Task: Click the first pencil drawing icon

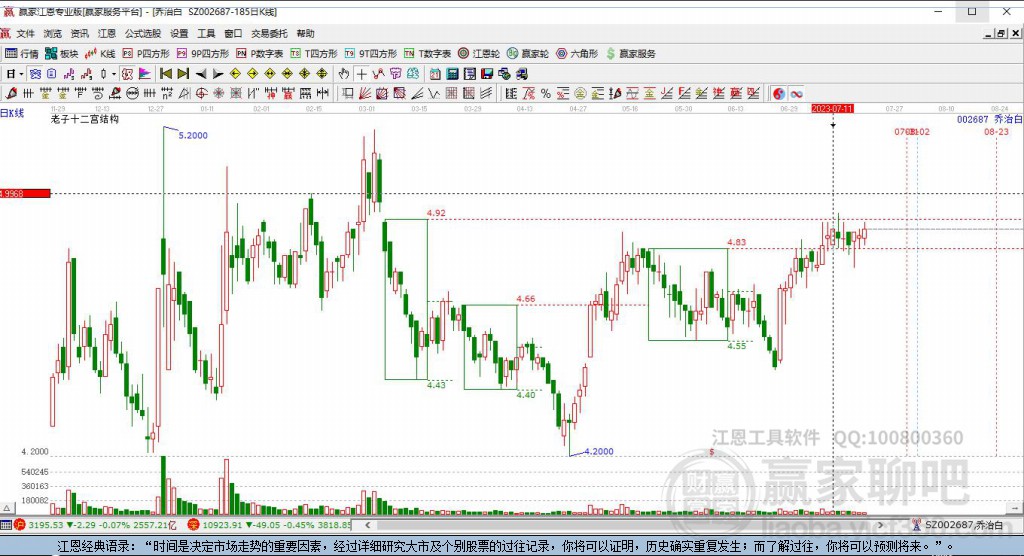Action: coord(10,93)
